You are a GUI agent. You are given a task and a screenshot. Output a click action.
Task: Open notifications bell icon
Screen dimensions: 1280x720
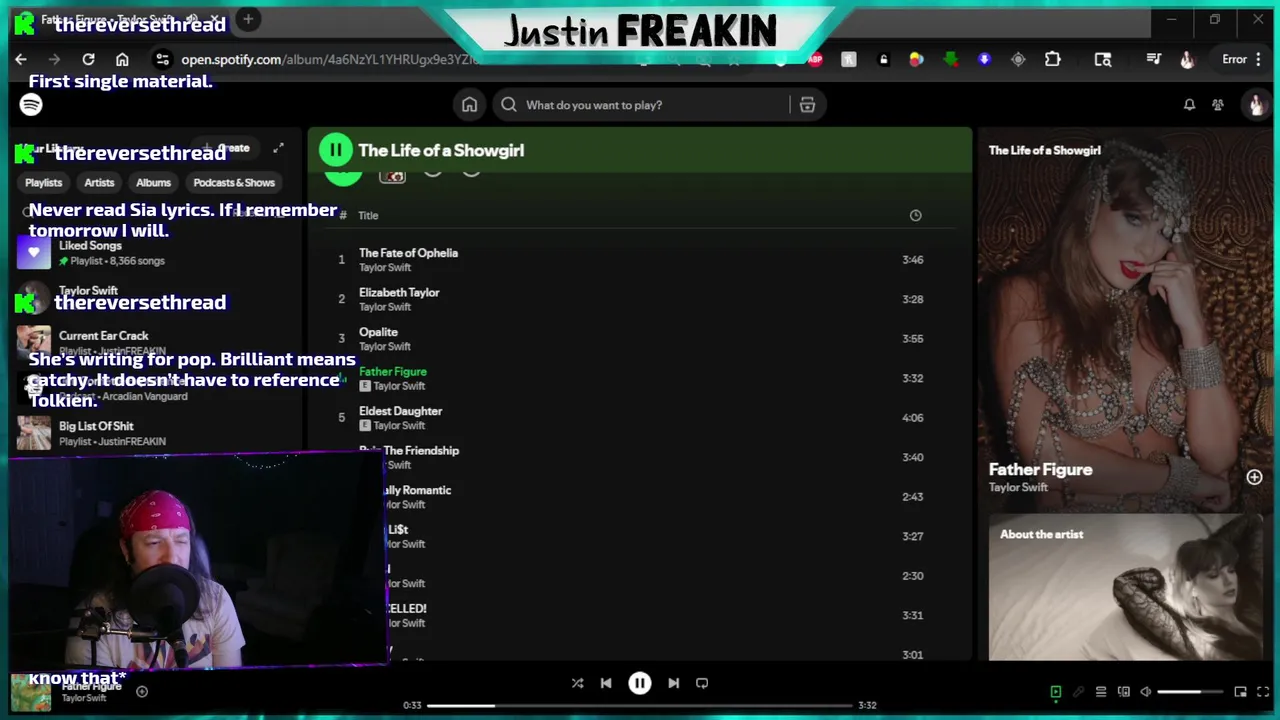click(1189, 105)
